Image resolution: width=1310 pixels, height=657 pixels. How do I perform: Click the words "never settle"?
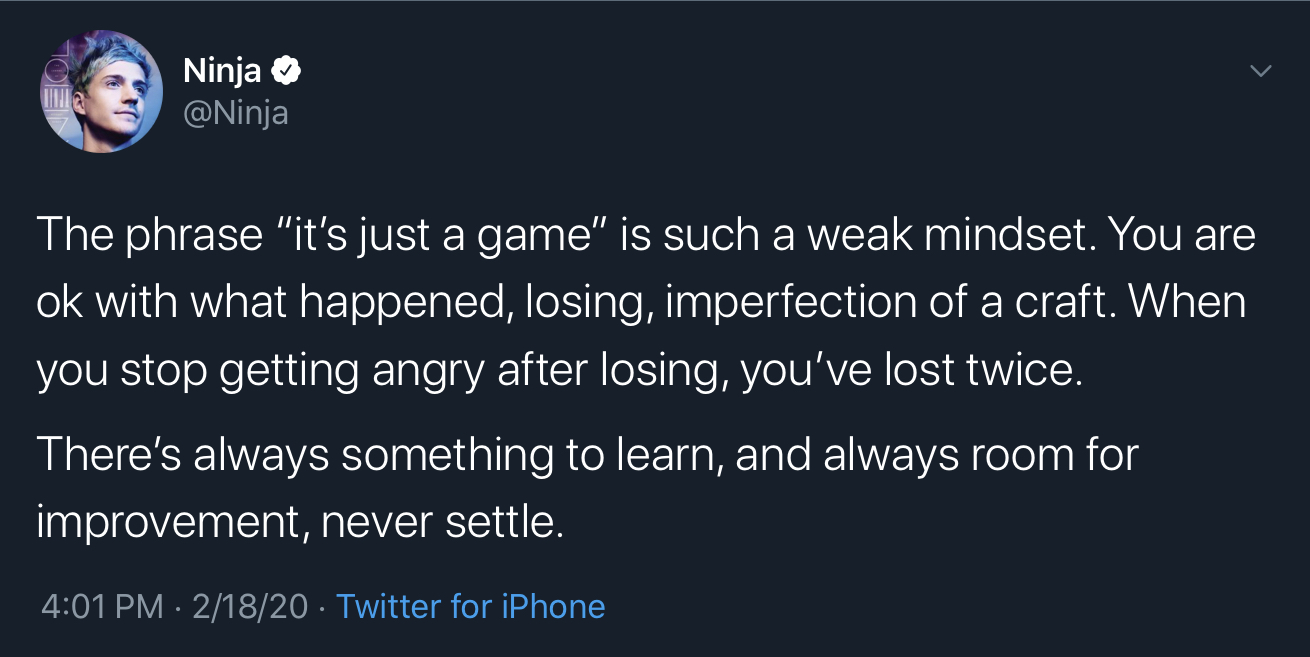pyautogui.click(x=437, y=521)
